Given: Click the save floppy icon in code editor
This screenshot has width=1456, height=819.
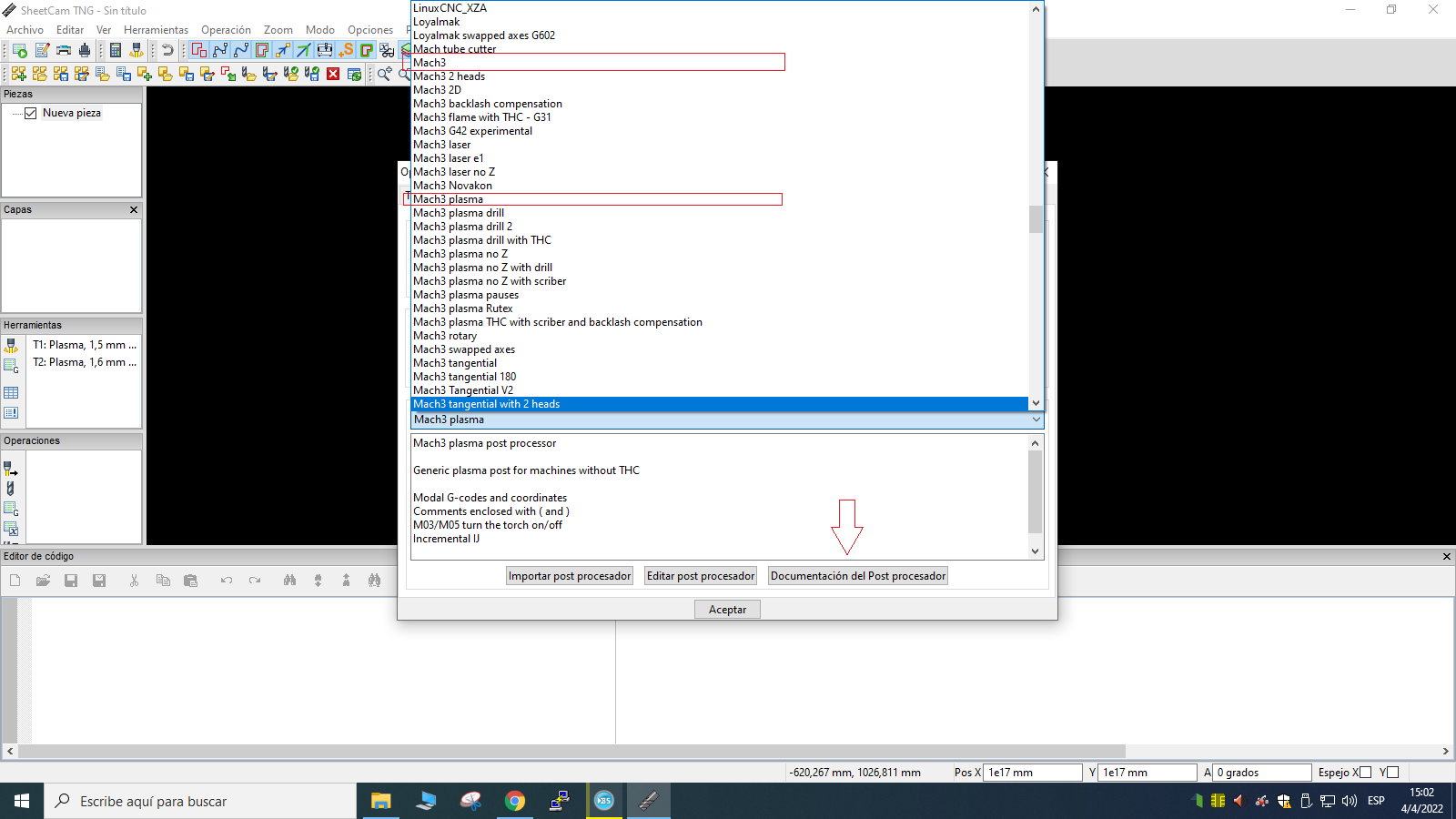Looking at the screenshot, I should 71,580.
